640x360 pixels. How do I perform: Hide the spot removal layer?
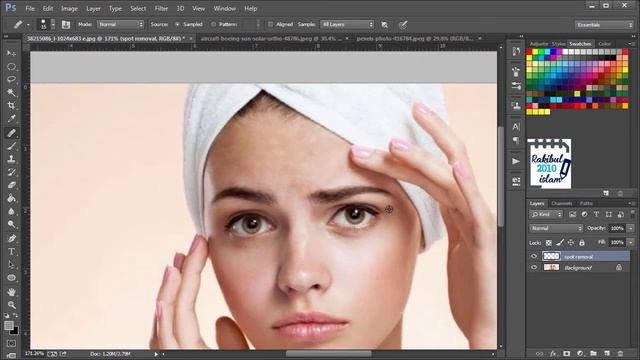tap(534, 256)
